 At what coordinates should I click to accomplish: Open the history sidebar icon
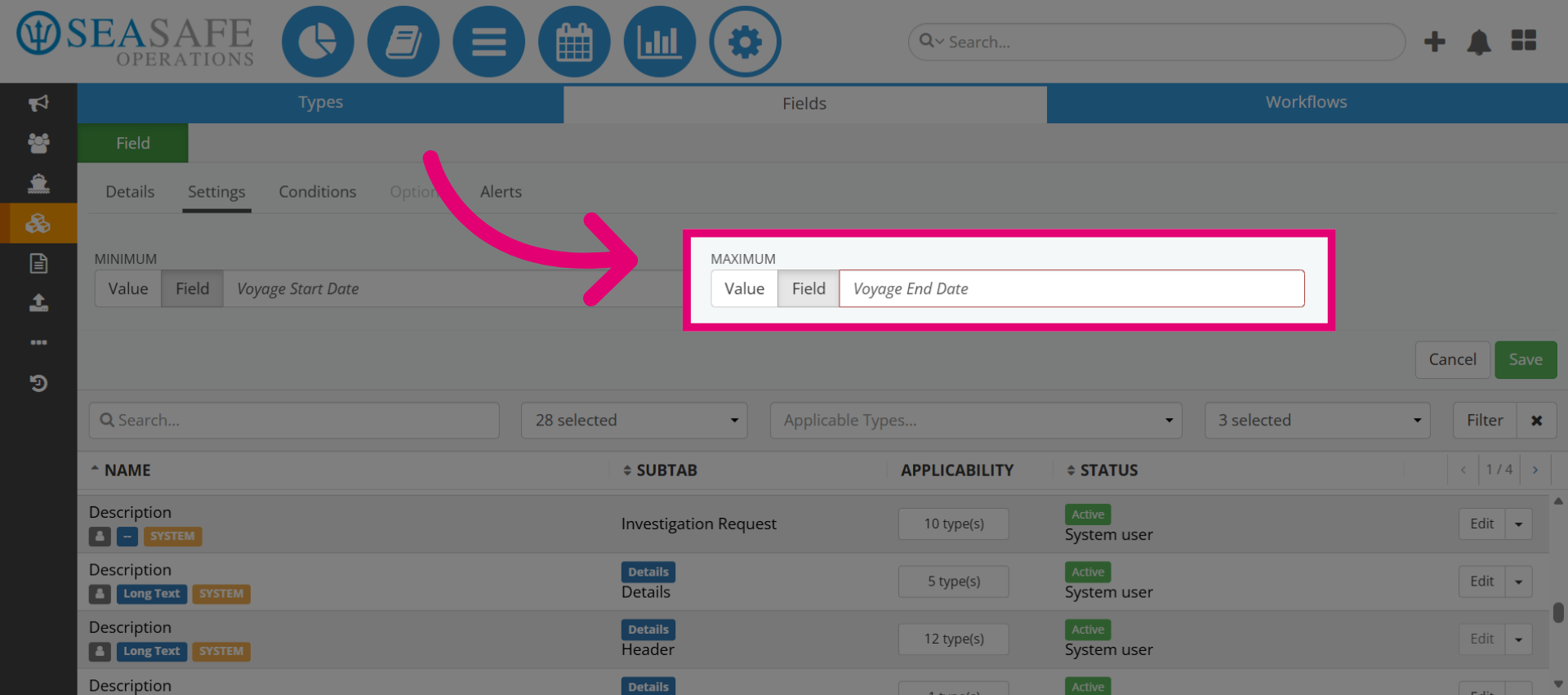[x=38, y=383]
